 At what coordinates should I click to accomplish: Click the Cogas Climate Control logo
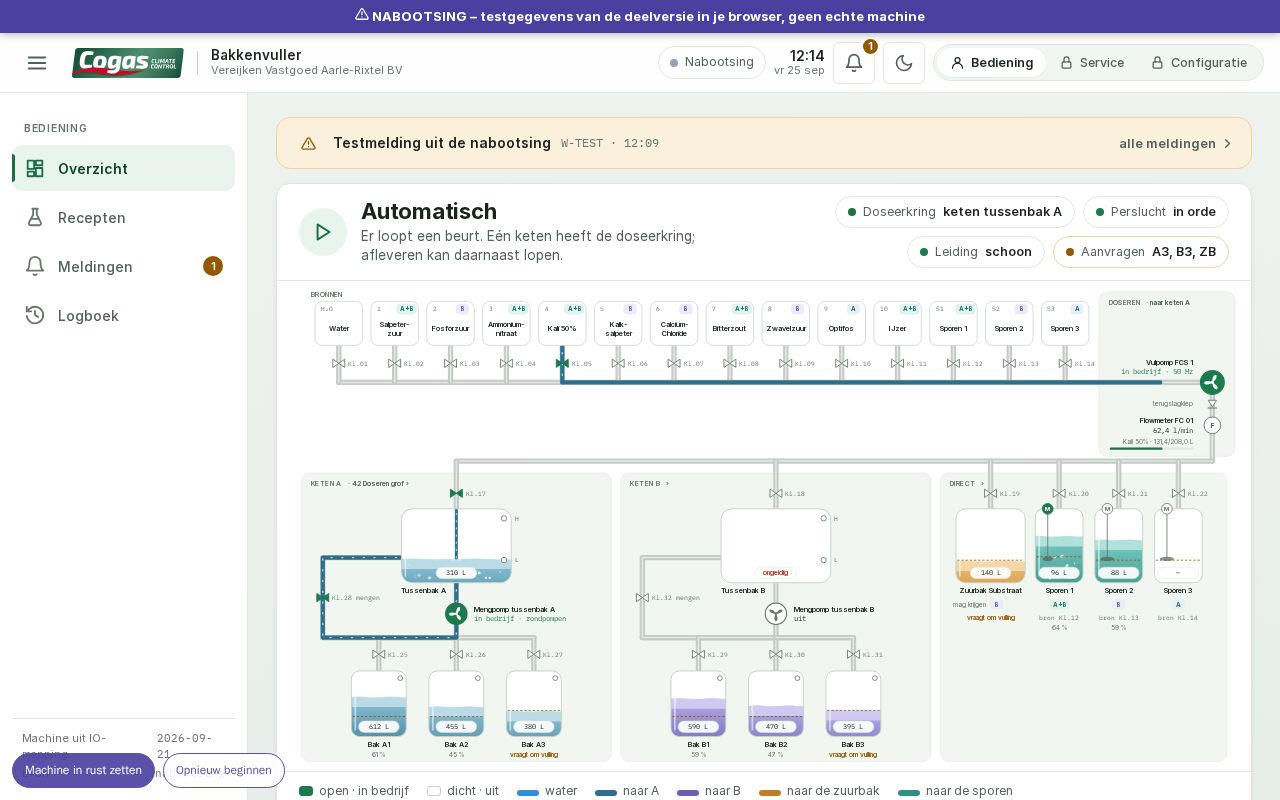[x=127, y=63]
